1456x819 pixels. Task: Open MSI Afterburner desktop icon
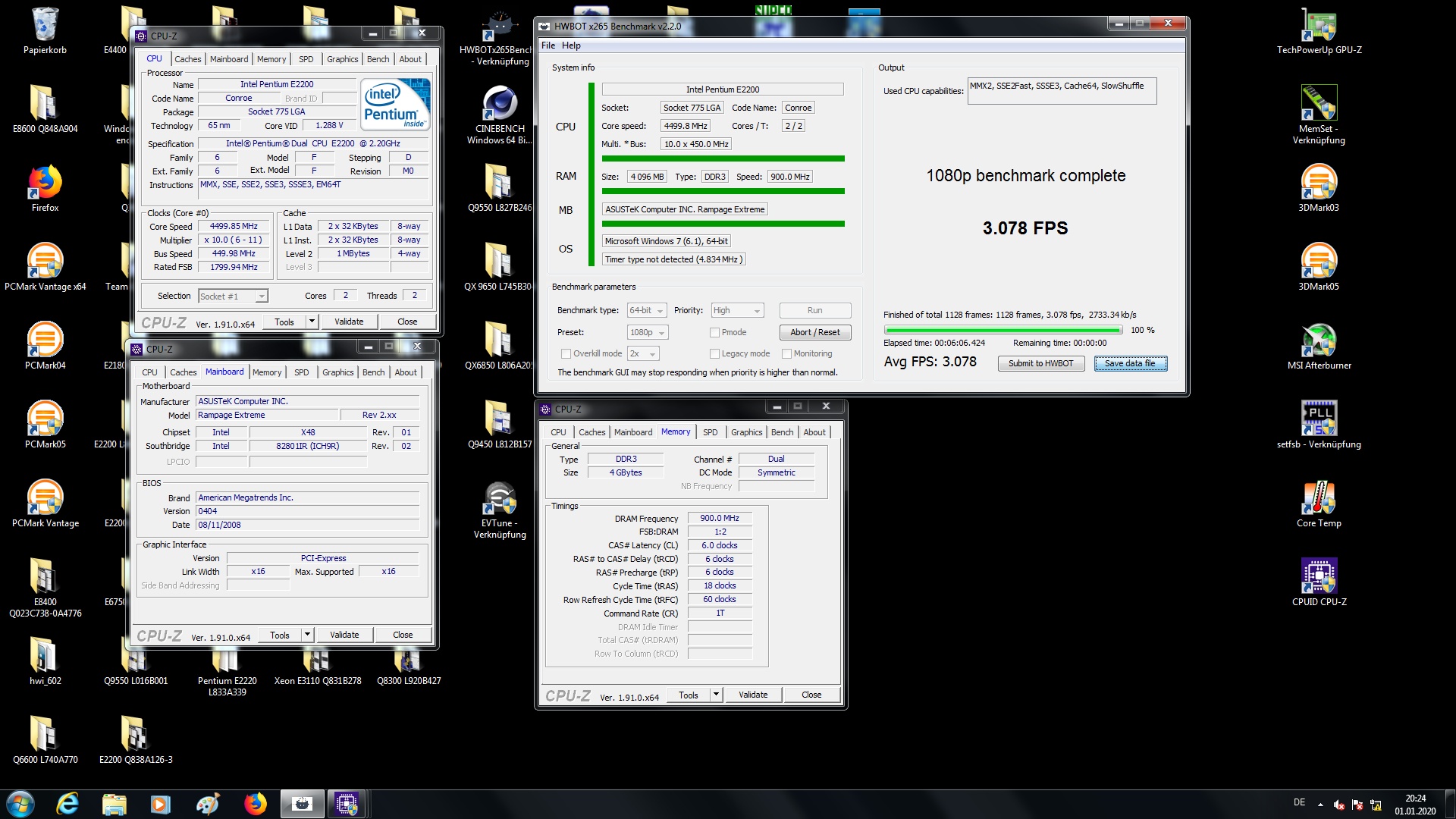(x=1319, y=346)
